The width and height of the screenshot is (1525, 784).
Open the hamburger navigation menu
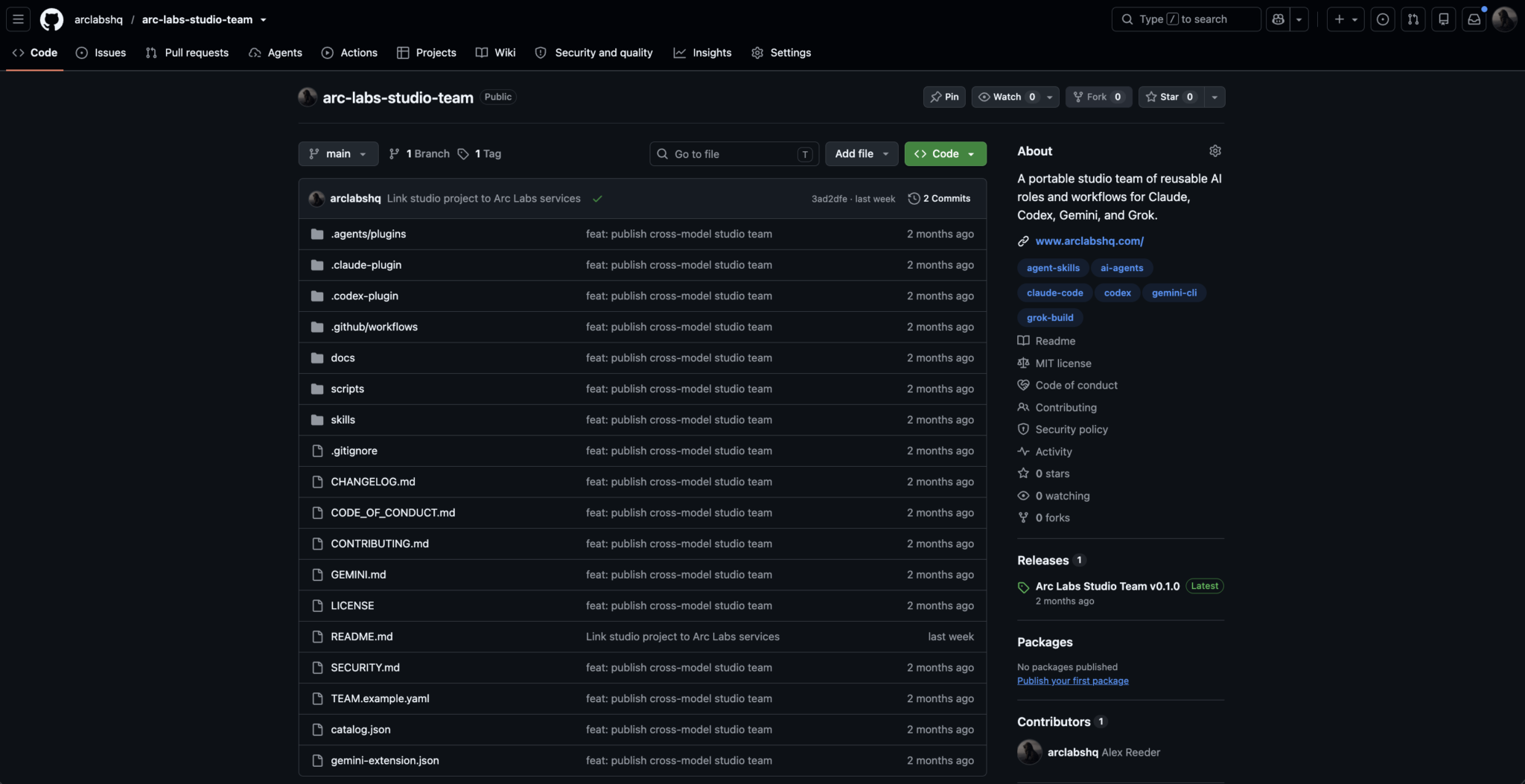pyautogui.click(x=19, y=19)
